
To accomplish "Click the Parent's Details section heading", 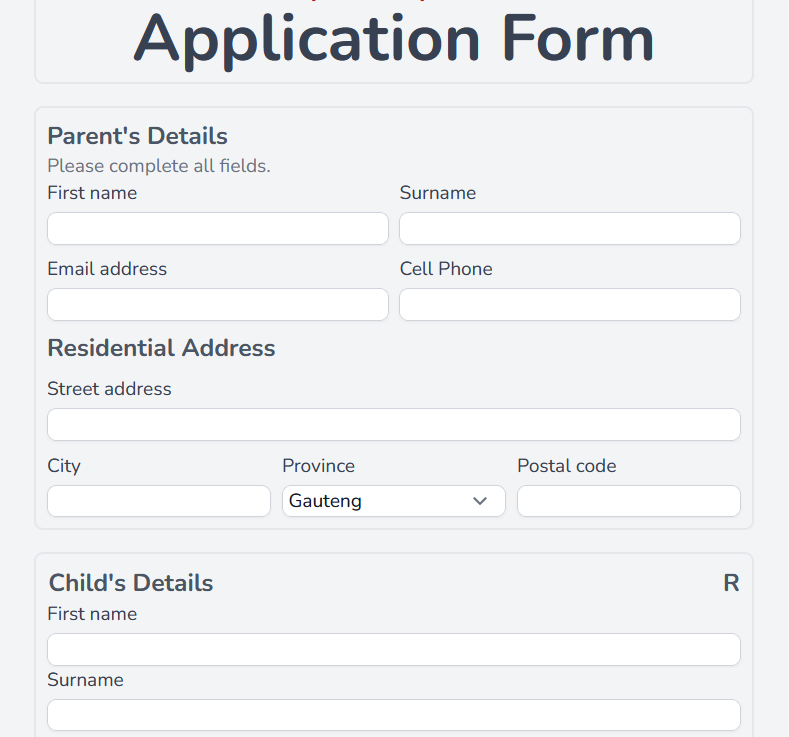I will 137,136.
